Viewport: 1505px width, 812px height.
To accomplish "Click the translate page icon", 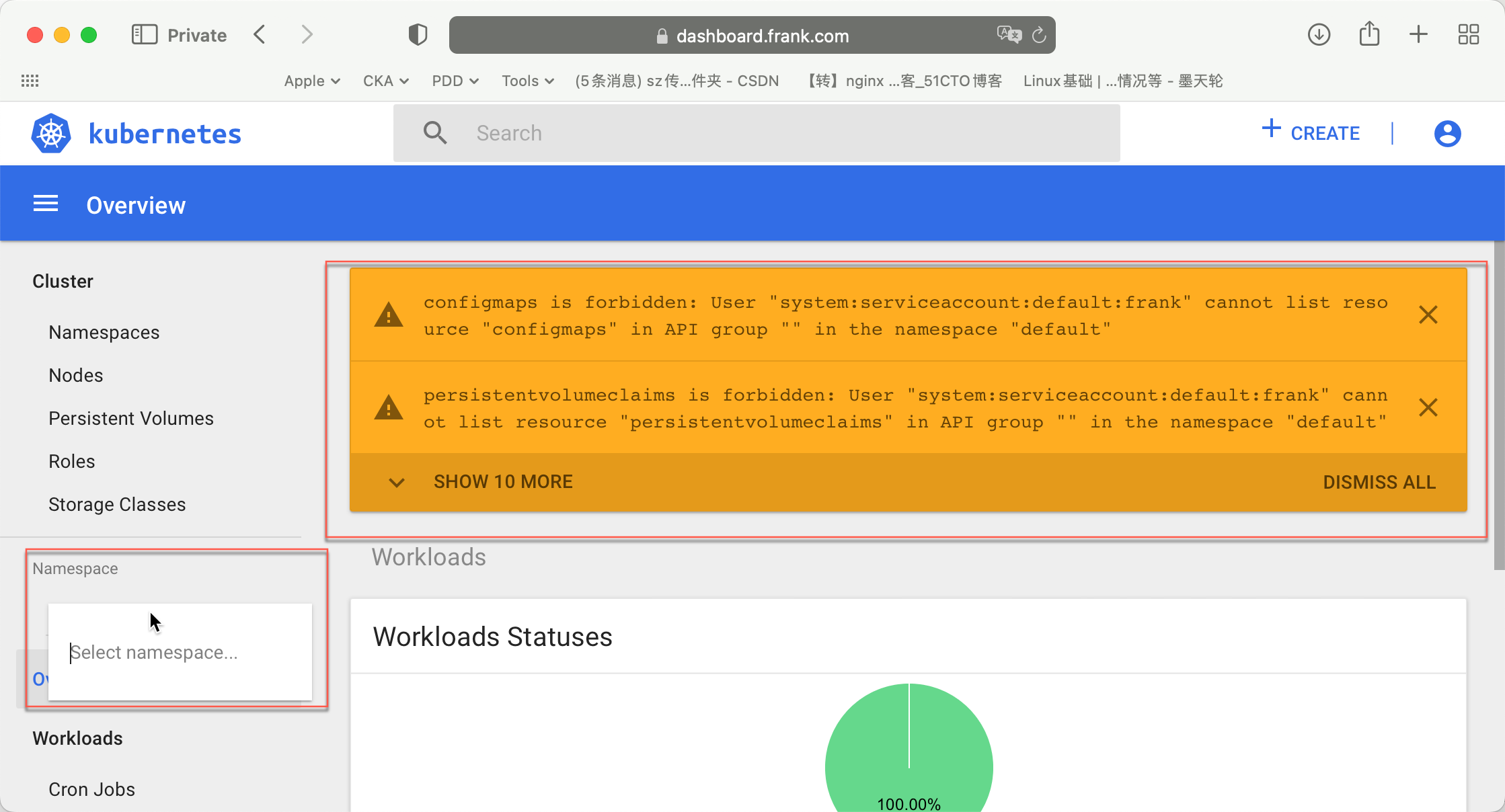I will [x=1009, y=34].
